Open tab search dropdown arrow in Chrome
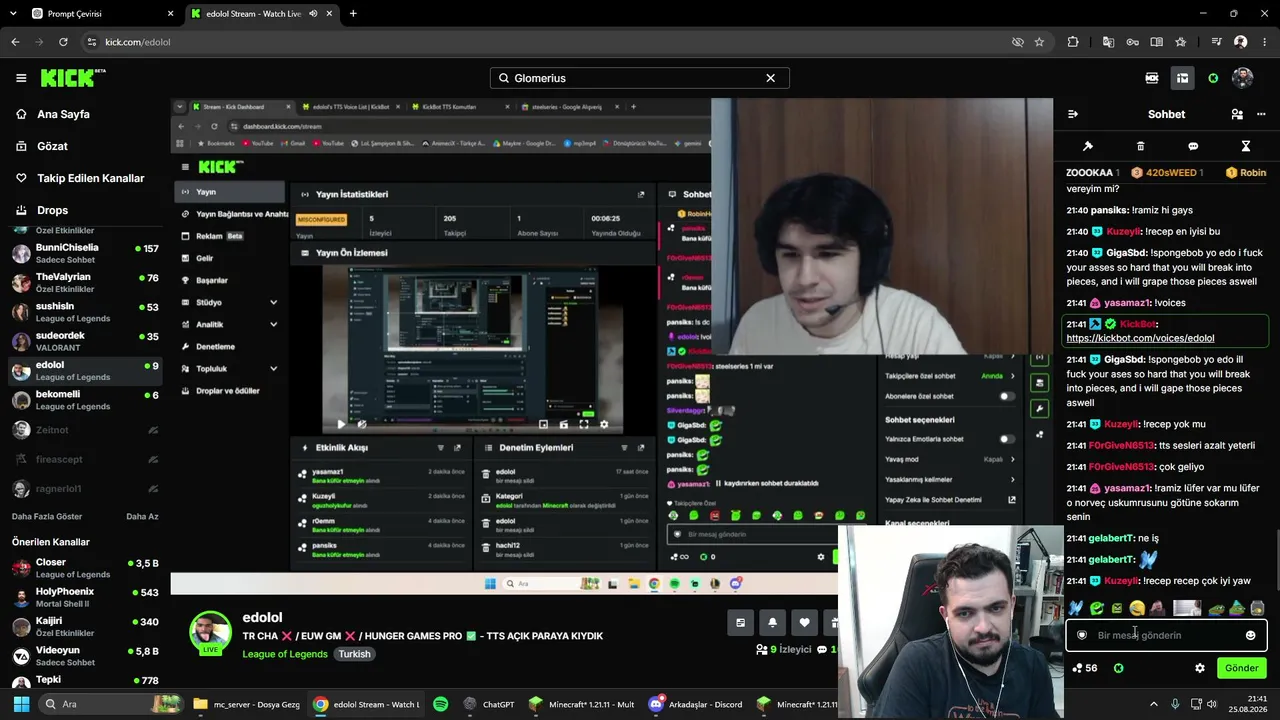1280x720 pixels. [14, 14]
